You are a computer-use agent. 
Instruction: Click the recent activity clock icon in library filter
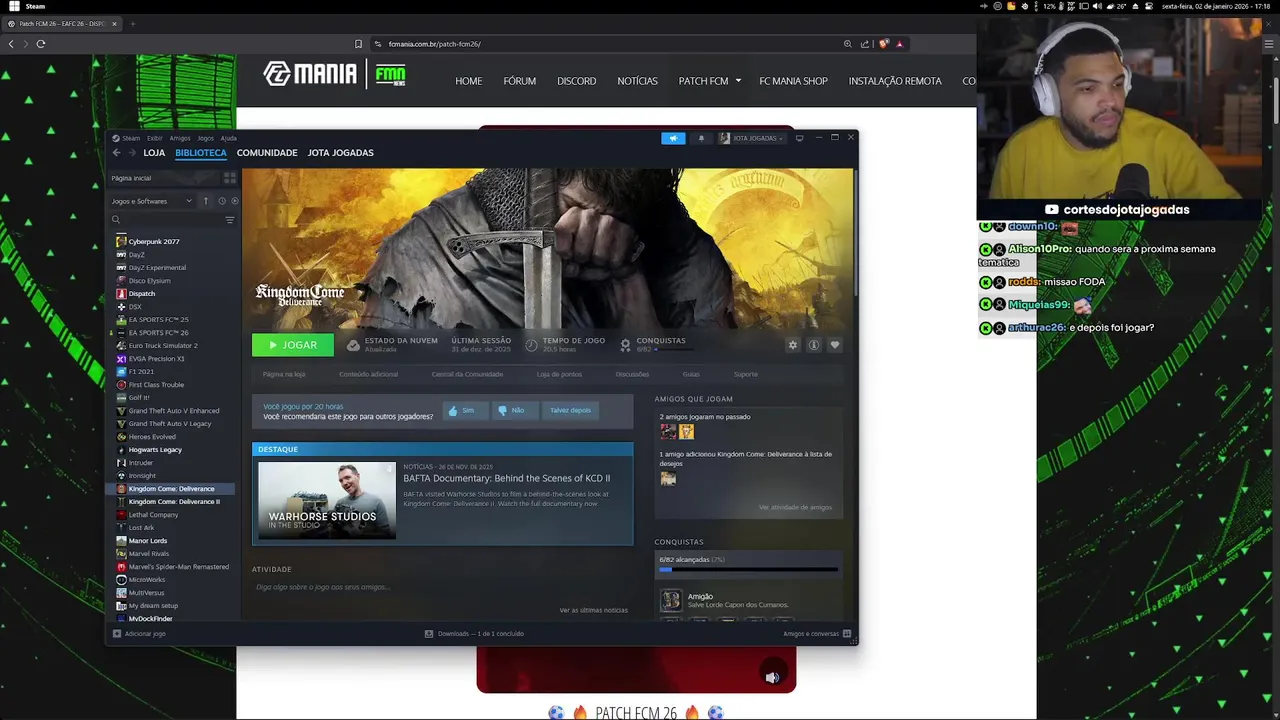coord(222,201)
